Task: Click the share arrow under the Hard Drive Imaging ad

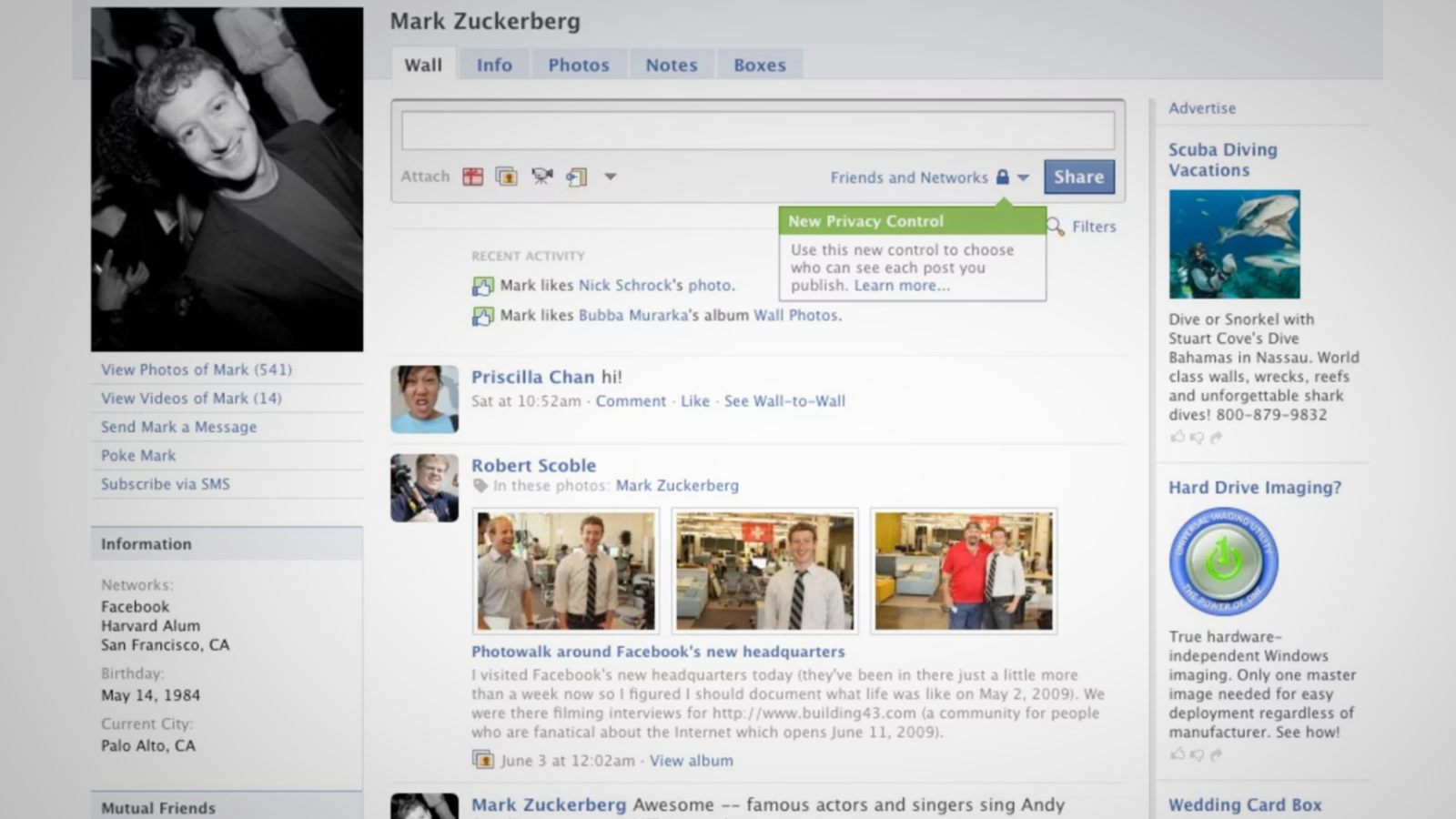Action: (1217, 754)
